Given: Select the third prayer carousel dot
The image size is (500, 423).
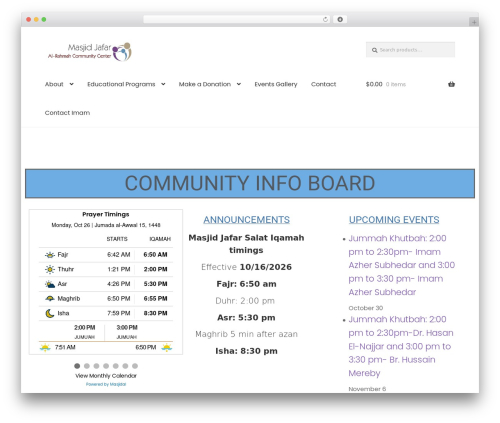Looking at the screenshot, I should tap(96, 366).
